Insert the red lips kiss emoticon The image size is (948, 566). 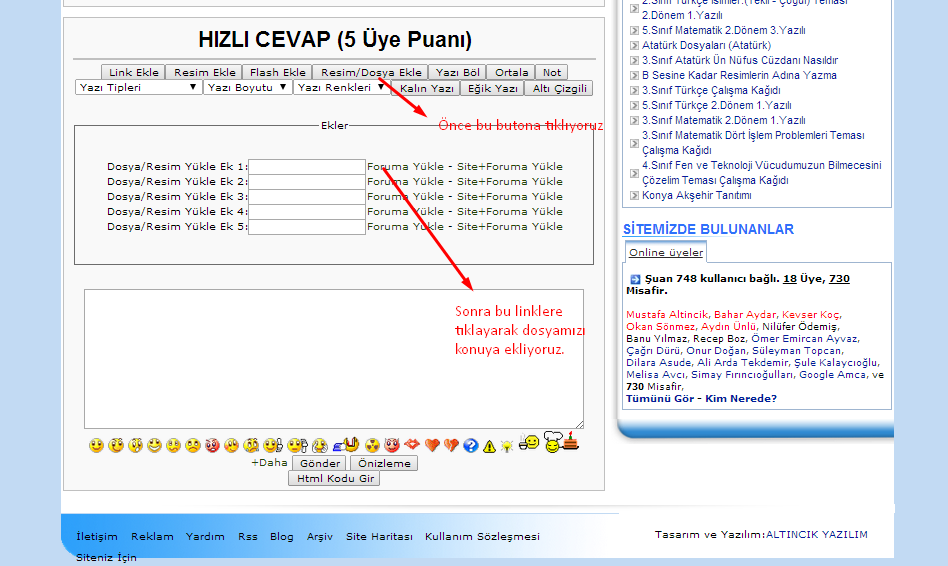point(411,445)
